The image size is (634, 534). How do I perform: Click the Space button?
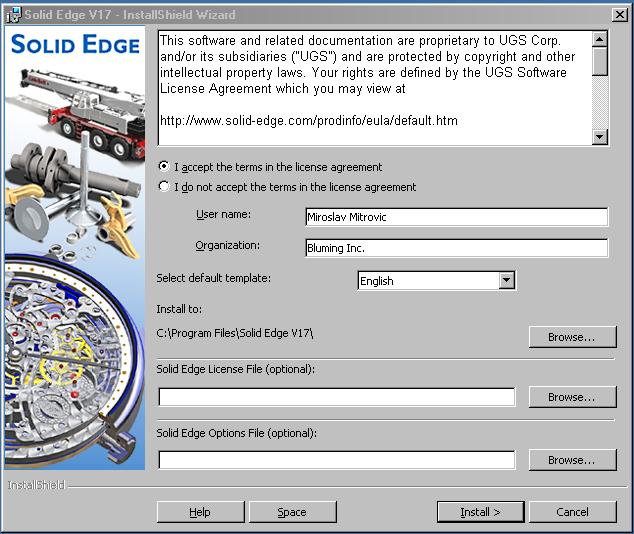pos(293,512)
